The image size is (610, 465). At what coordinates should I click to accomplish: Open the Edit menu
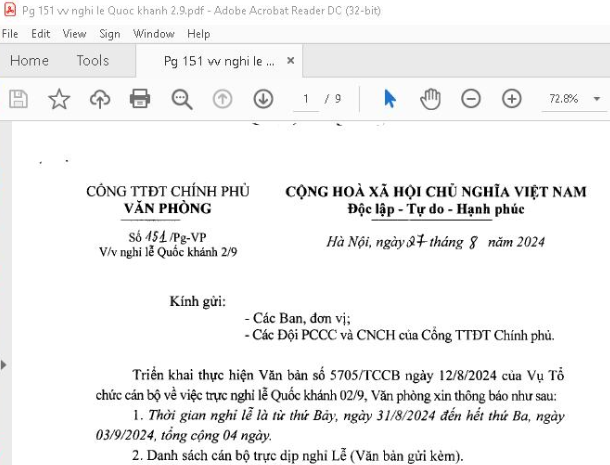(40, 34)
